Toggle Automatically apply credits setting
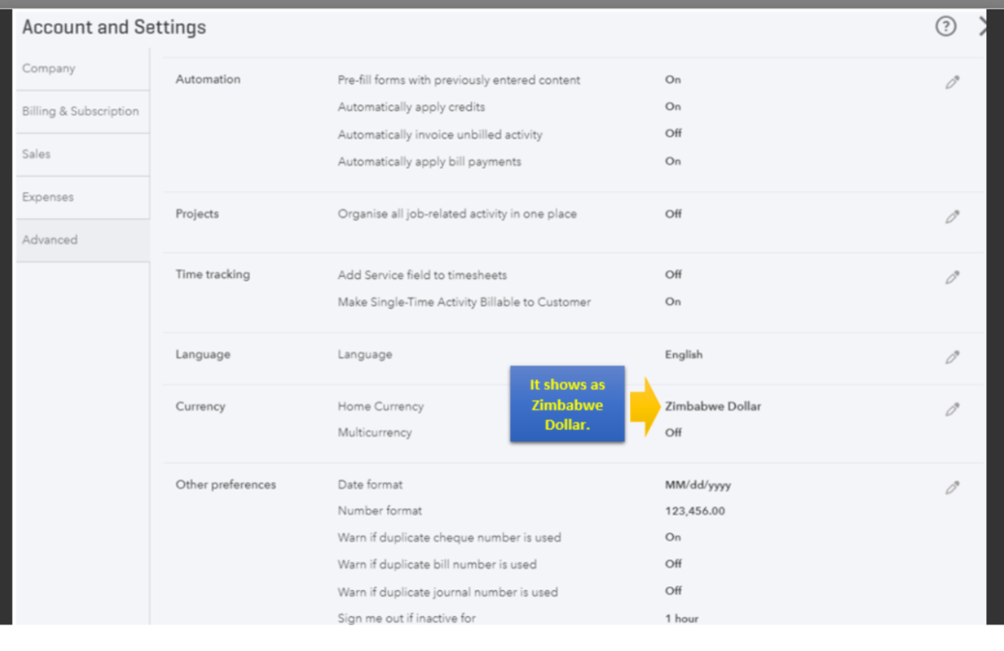1004x651 pixels. click(x=673, y=107)
